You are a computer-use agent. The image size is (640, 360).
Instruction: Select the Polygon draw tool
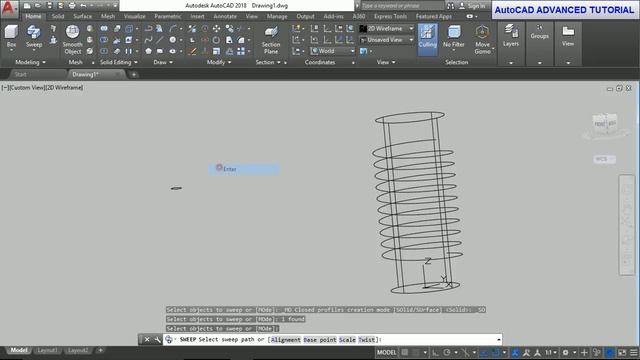pyautogui.click(x=148, y=51)
